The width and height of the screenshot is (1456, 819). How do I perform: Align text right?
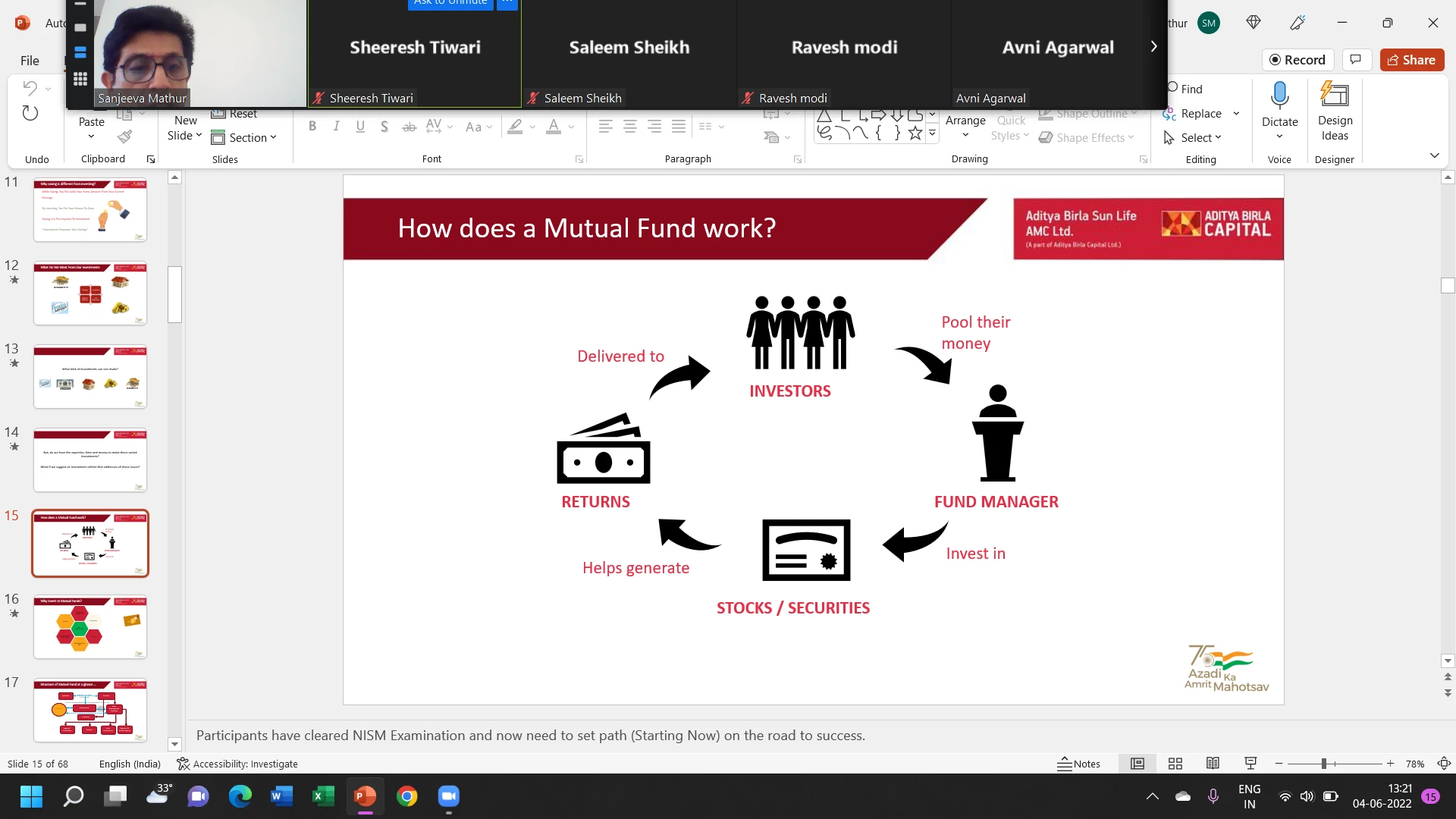coord(654,127)
